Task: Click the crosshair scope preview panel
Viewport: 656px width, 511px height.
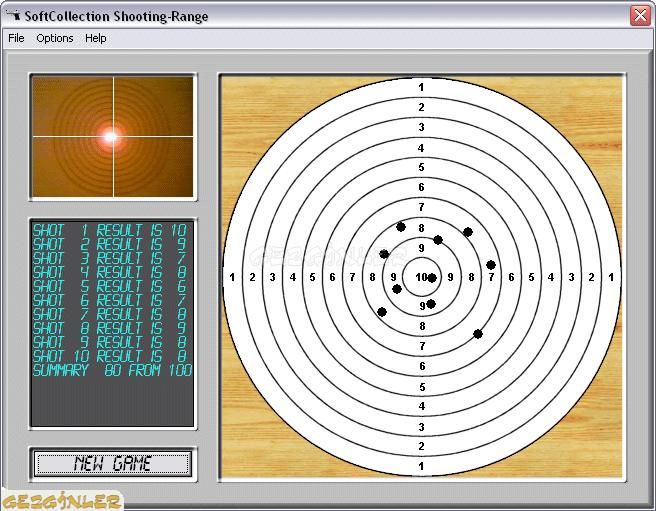Action: pyautogui.click(x=113, y=136)
